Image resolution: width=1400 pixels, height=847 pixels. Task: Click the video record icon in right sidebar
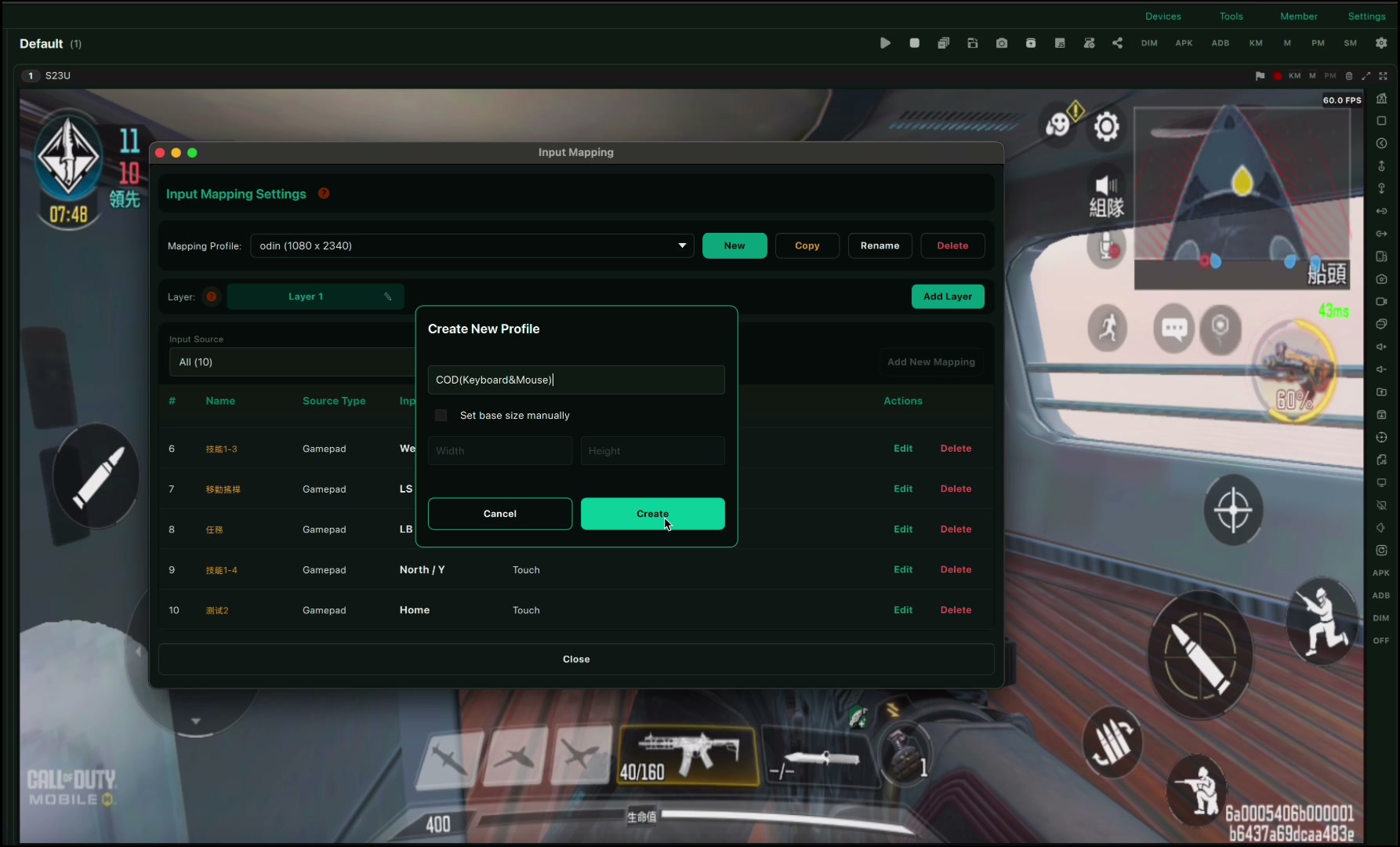tap(1381, 301)
